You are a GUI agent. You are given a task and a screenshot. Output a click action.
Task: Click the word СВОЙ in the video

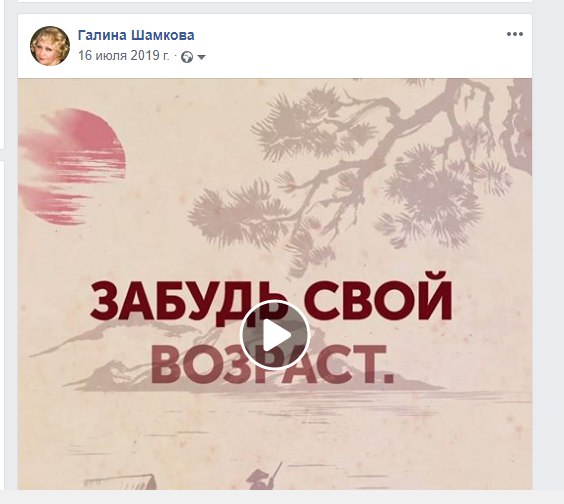click(x=378, y=300)
